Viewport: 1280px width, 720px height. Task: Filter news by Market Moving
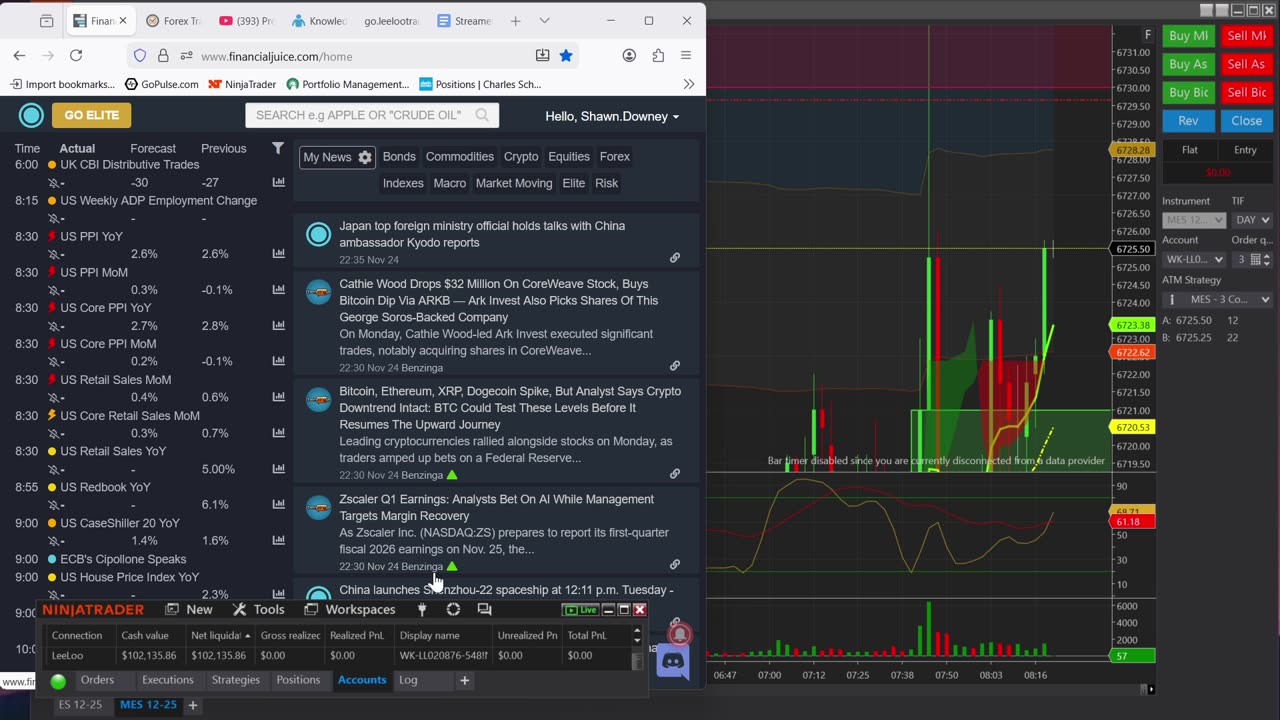(514, 183)
